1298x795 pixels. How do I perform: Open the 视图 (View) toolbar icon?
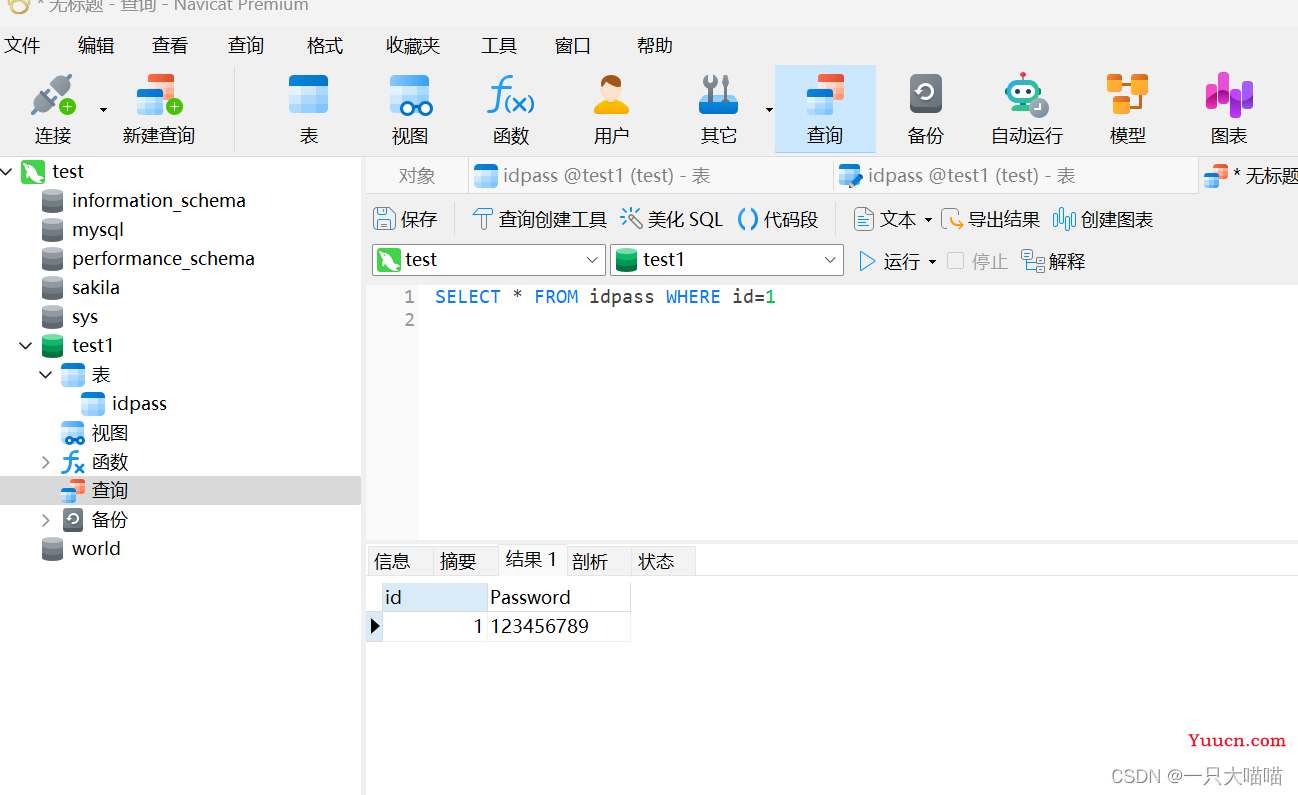410,96
